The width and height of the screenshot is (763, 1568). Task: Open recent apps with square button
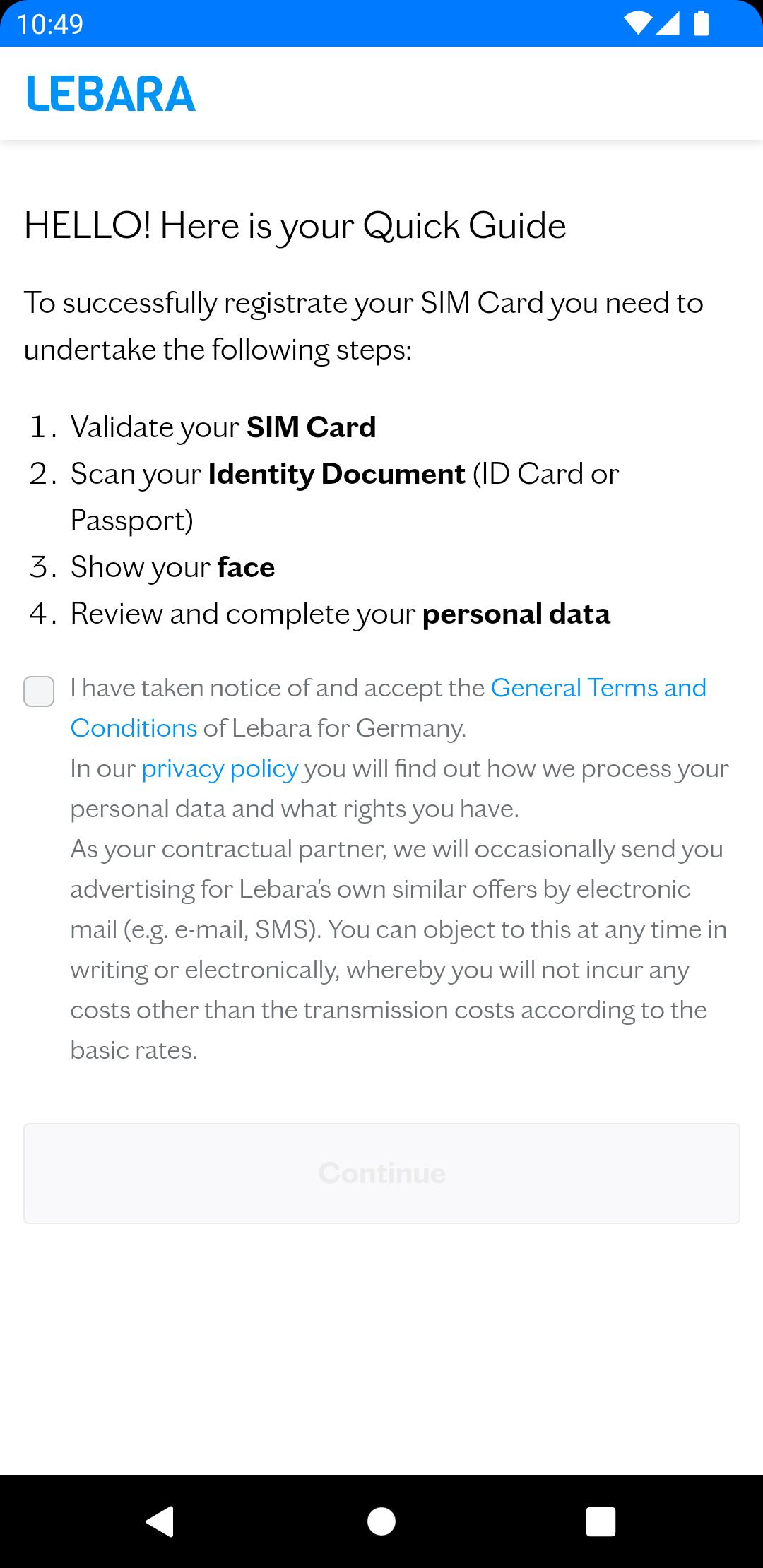[x=601, y=1521]
